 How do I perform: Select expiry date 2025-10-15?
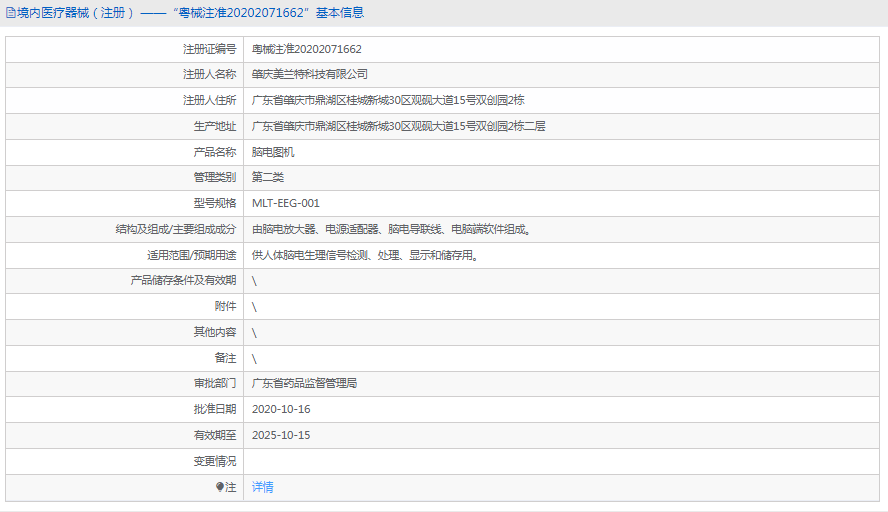click(281, 435)
